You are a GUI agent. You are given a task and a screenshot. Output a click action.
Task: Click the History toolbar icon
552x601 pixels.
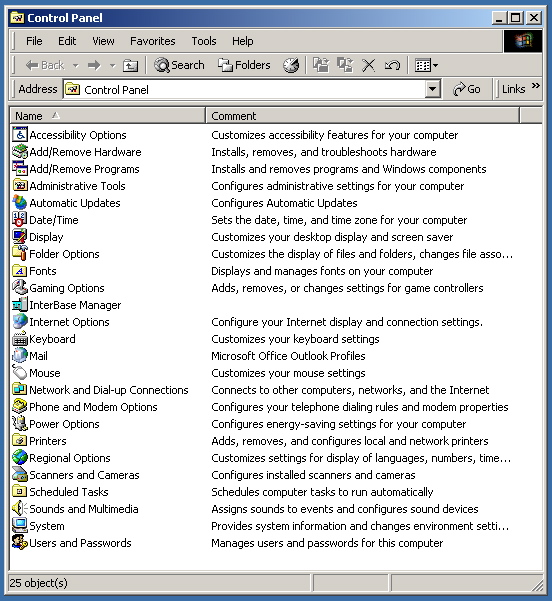[291, 65]
